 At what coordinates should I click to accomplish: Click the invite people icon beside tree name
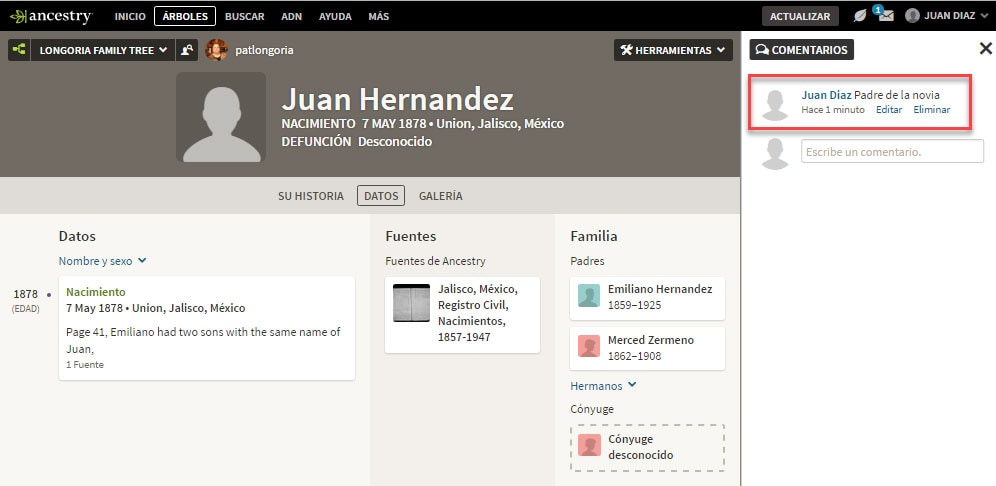tap(187, 50)
